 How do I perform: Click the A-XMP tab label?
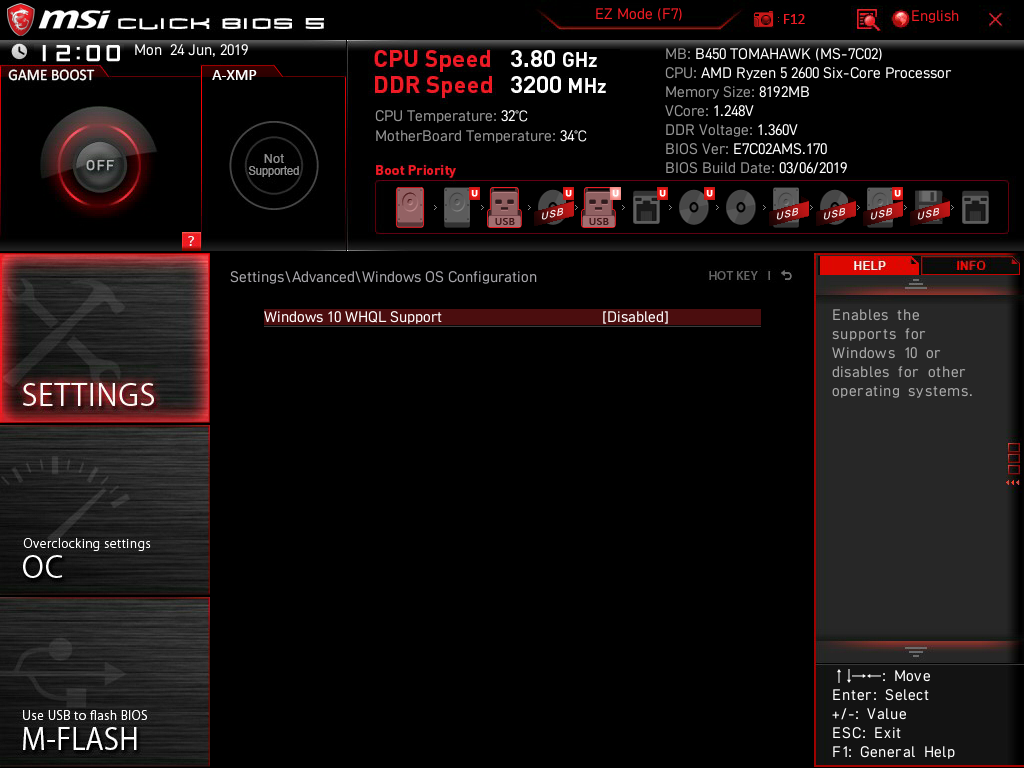[234, 75]
